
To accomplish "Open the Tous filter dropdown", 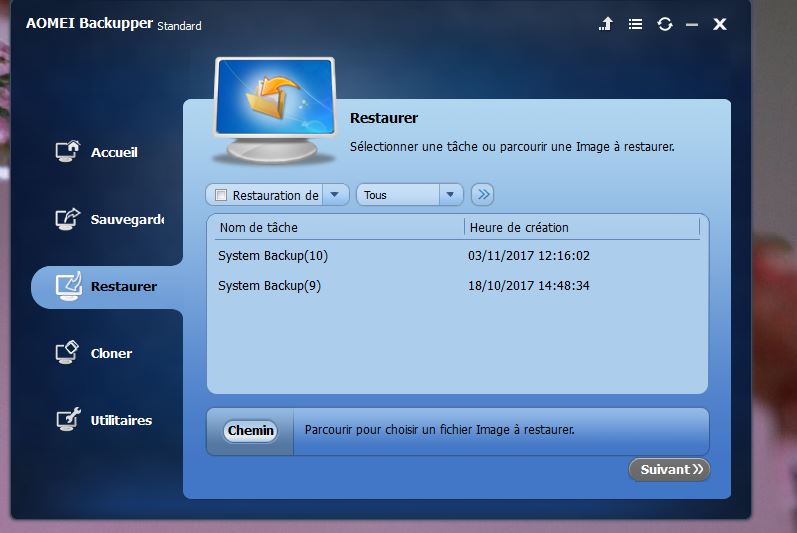I will 410,195.
